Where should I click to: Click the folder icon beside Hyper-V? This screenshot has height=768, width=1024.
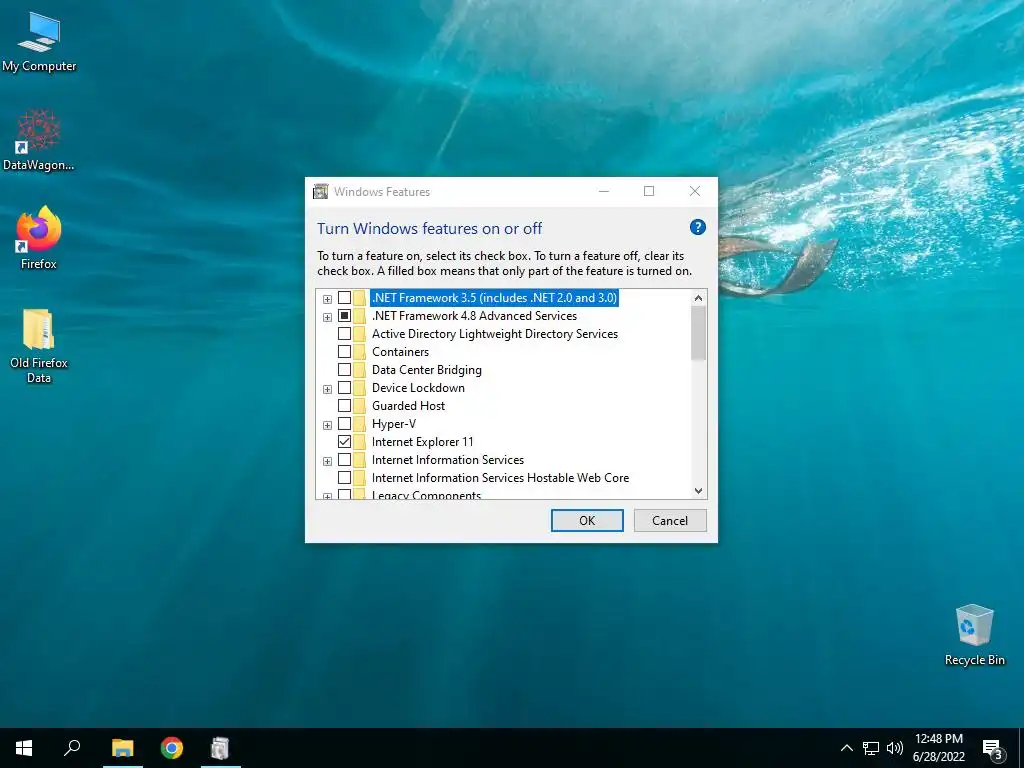360,424
